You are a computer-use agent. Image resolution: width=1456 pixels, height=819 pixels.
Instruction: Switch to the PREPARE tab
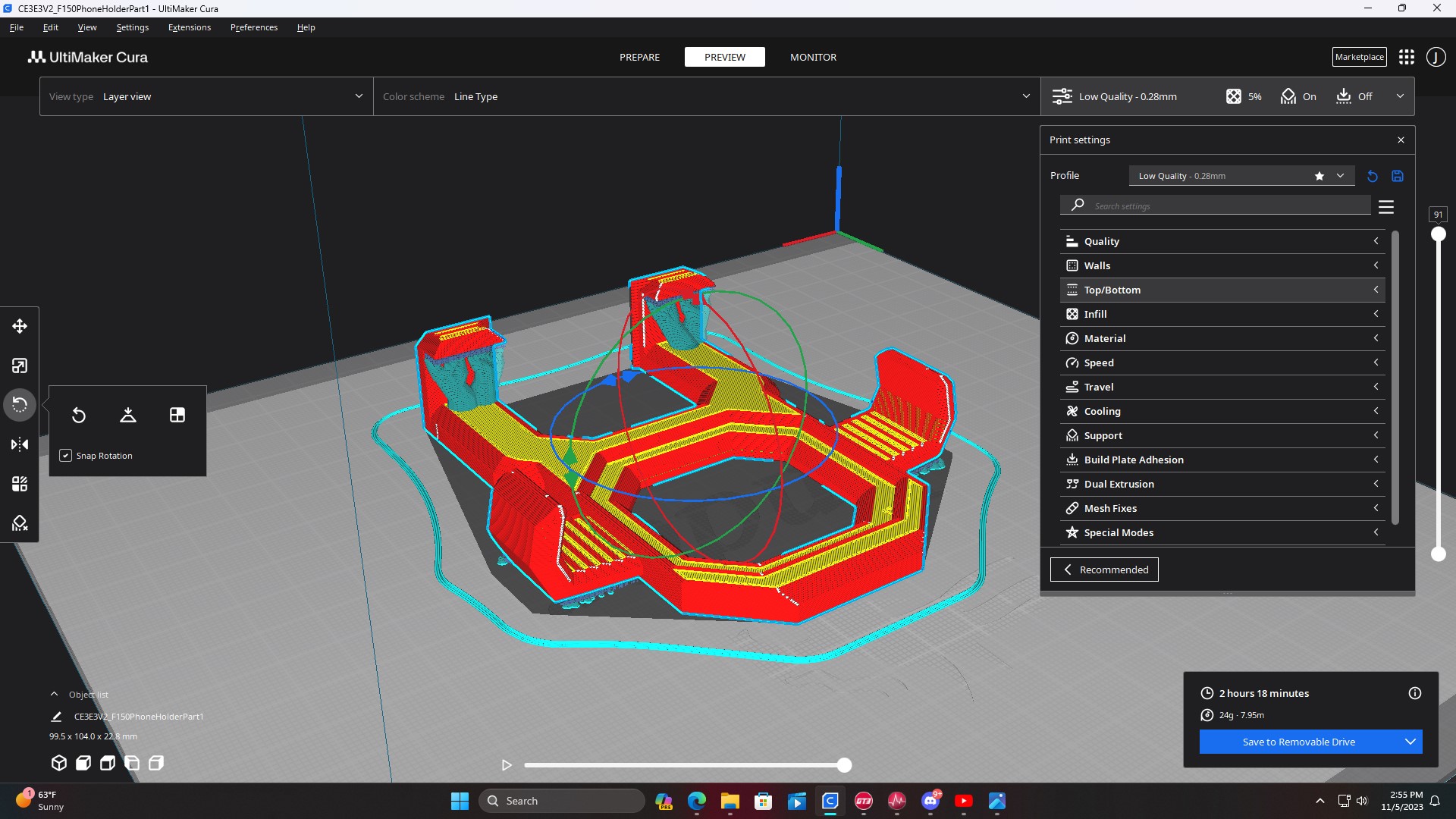639,57
